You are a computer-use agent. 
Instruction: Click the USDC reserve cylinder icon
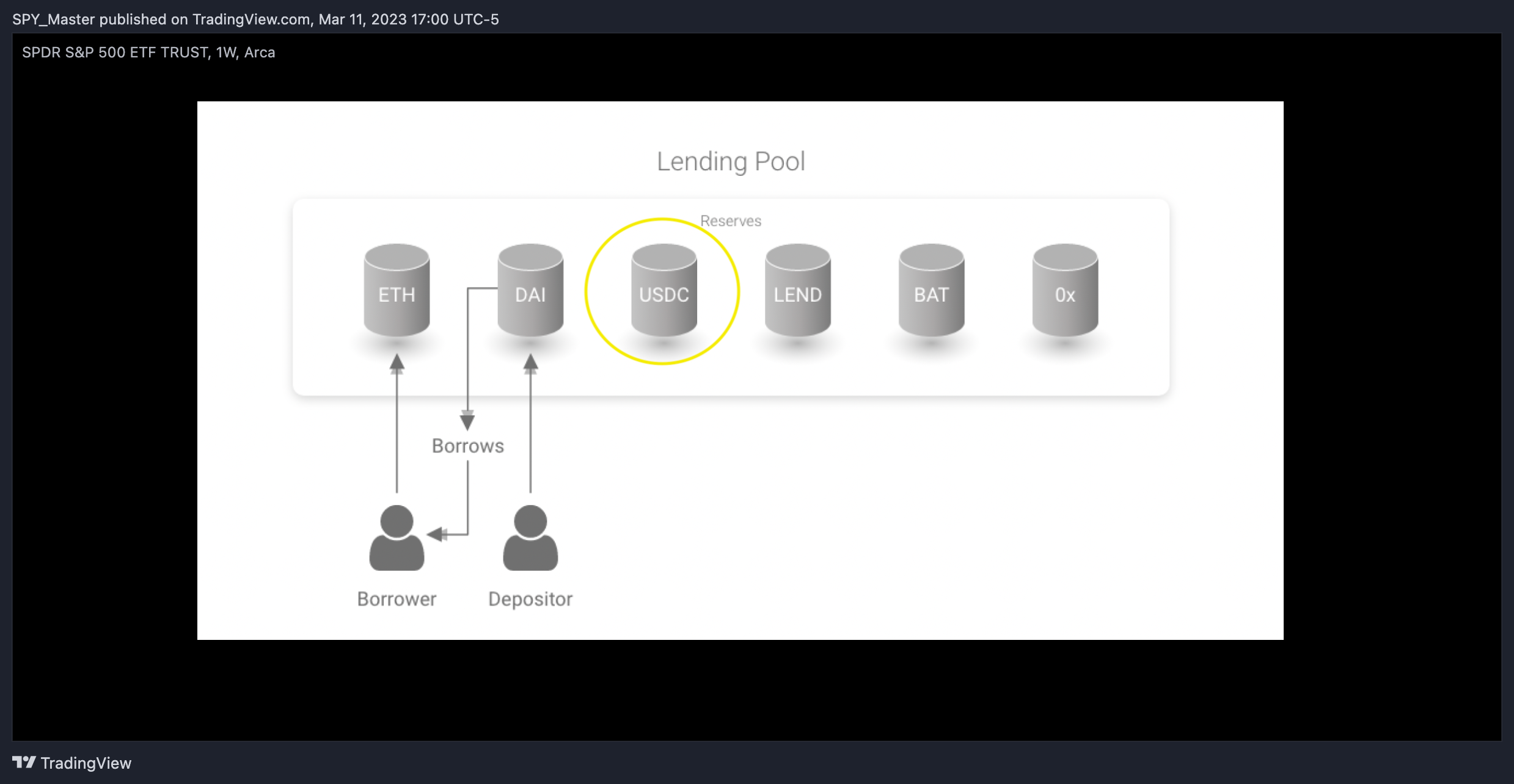point(664,290)
